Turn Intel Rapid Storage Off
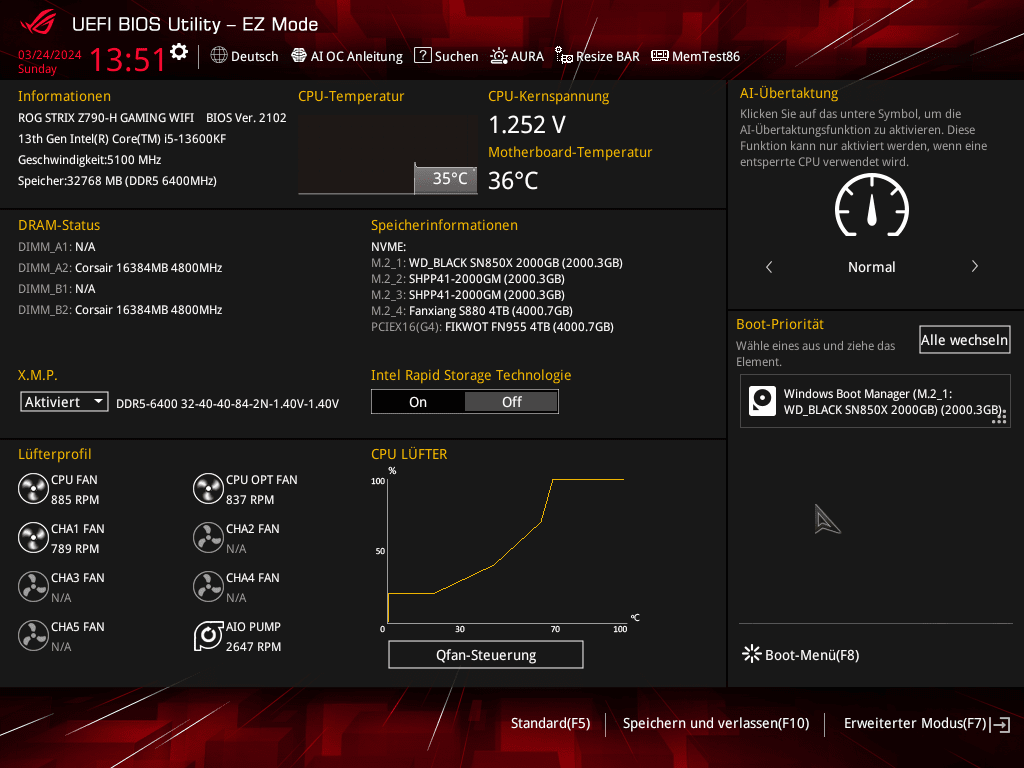1024x768 pixels. point(511,402)
